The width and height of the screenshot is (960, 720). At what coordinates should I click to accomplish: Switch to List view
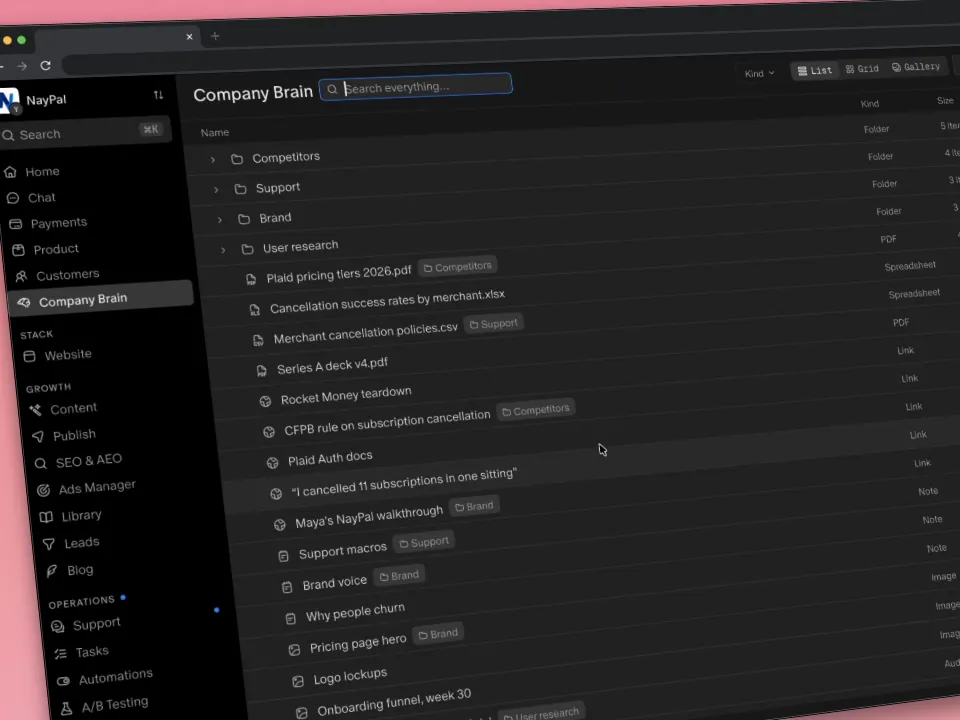pos(814,70)
